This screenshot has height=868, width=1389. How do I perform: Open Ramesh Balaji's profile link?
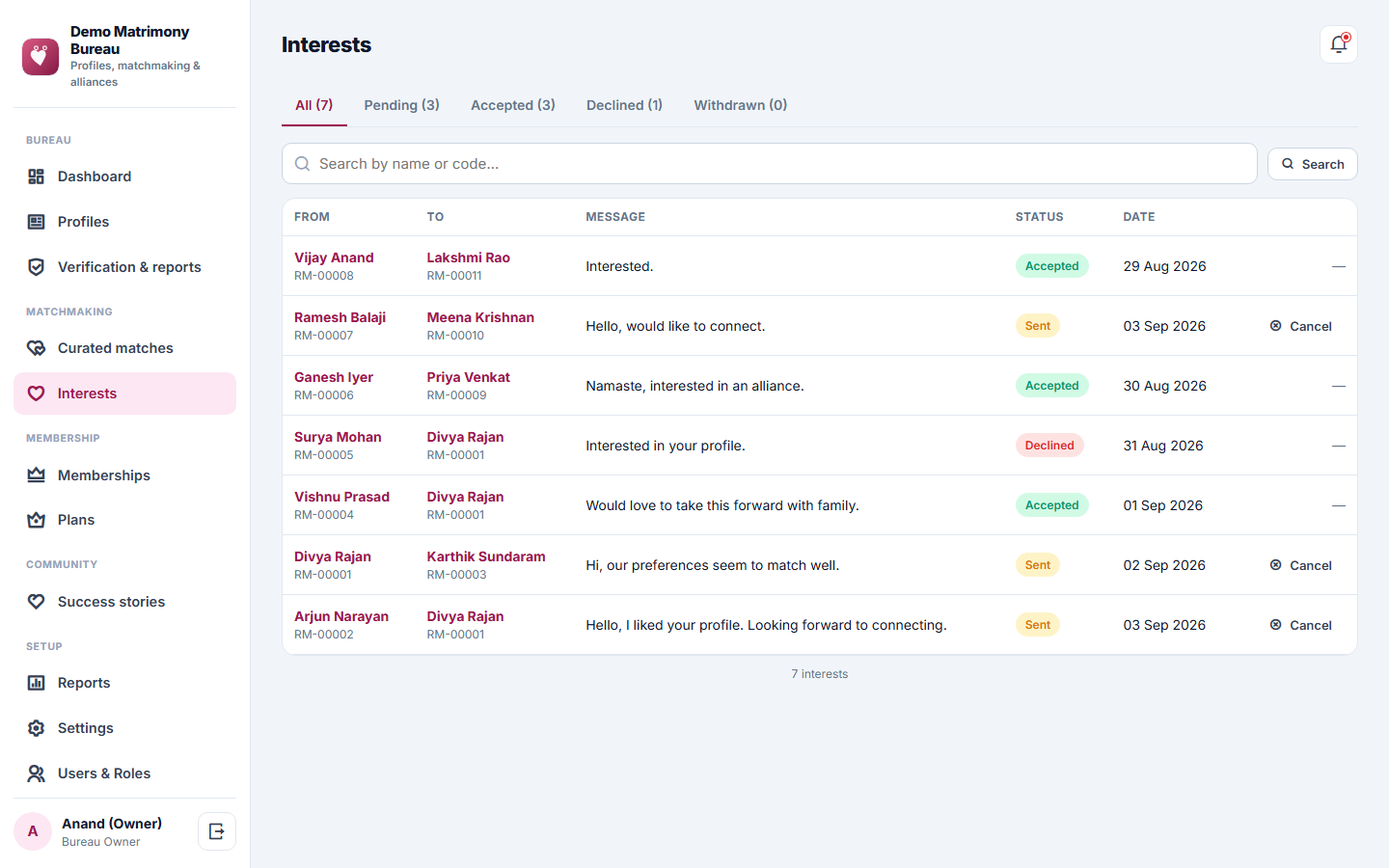click(x=340, y=317)
